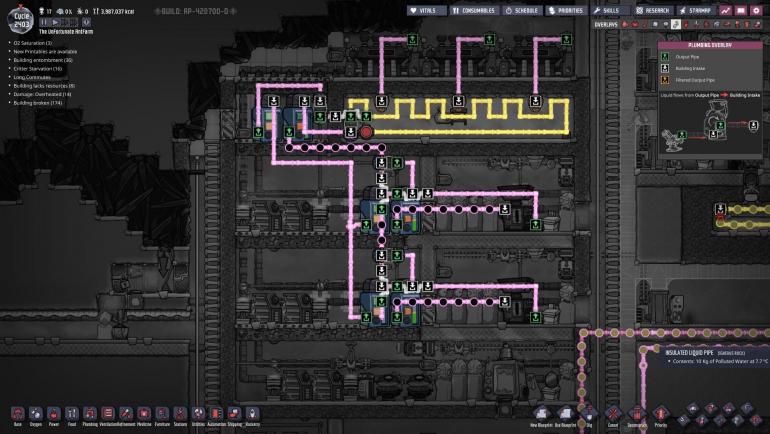Screen dimensions: 770x434
Task: Click the Long Commutes notification
Action: coord(32,77)
